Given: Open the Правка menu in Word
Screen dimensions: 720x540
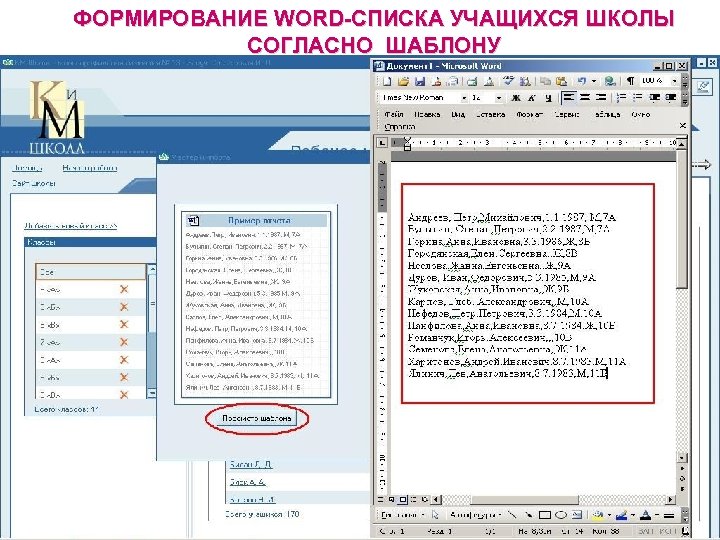Looking at the screenshot, I should click(x=427, y=114).
